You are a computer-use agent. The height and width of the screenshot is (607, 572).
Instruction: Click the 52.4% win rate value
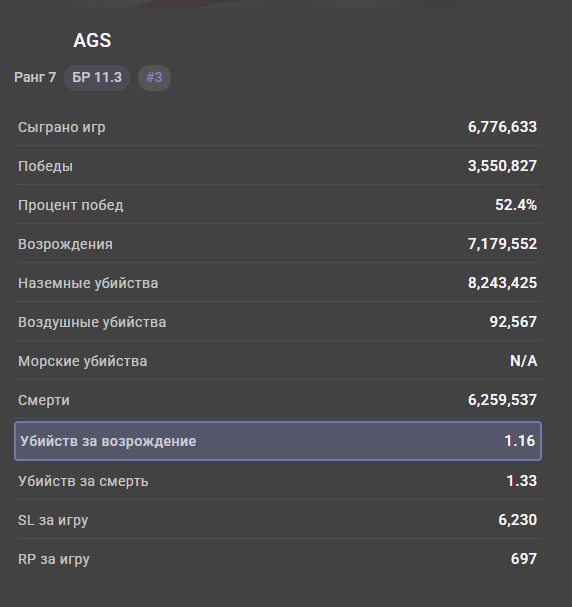tap(516, 205)
